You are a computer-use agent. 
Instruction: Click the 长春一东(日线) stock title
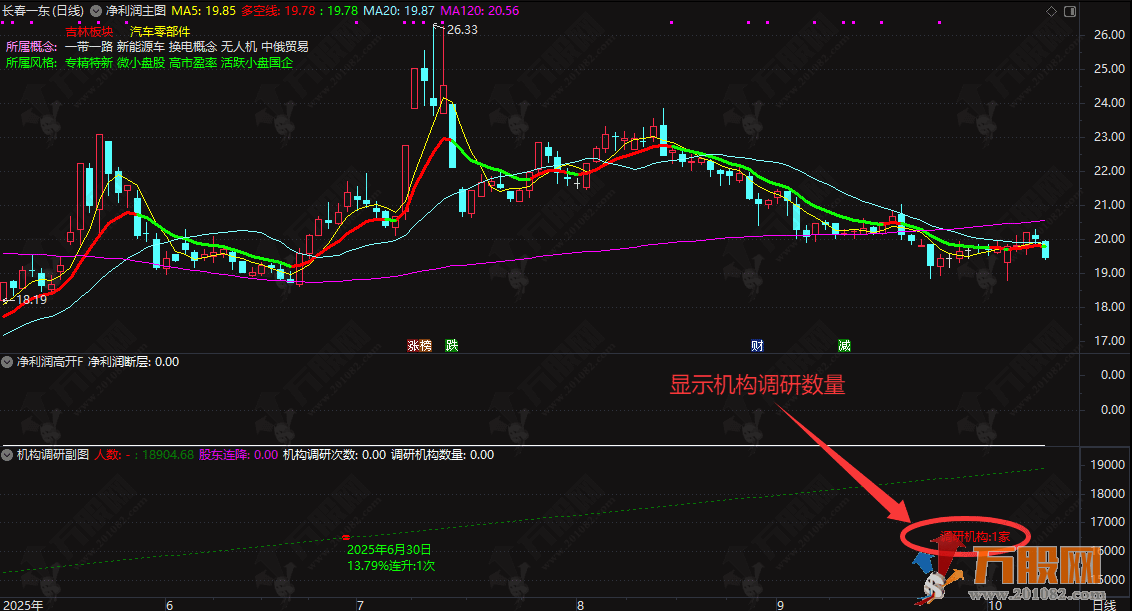tap(43, 11)
